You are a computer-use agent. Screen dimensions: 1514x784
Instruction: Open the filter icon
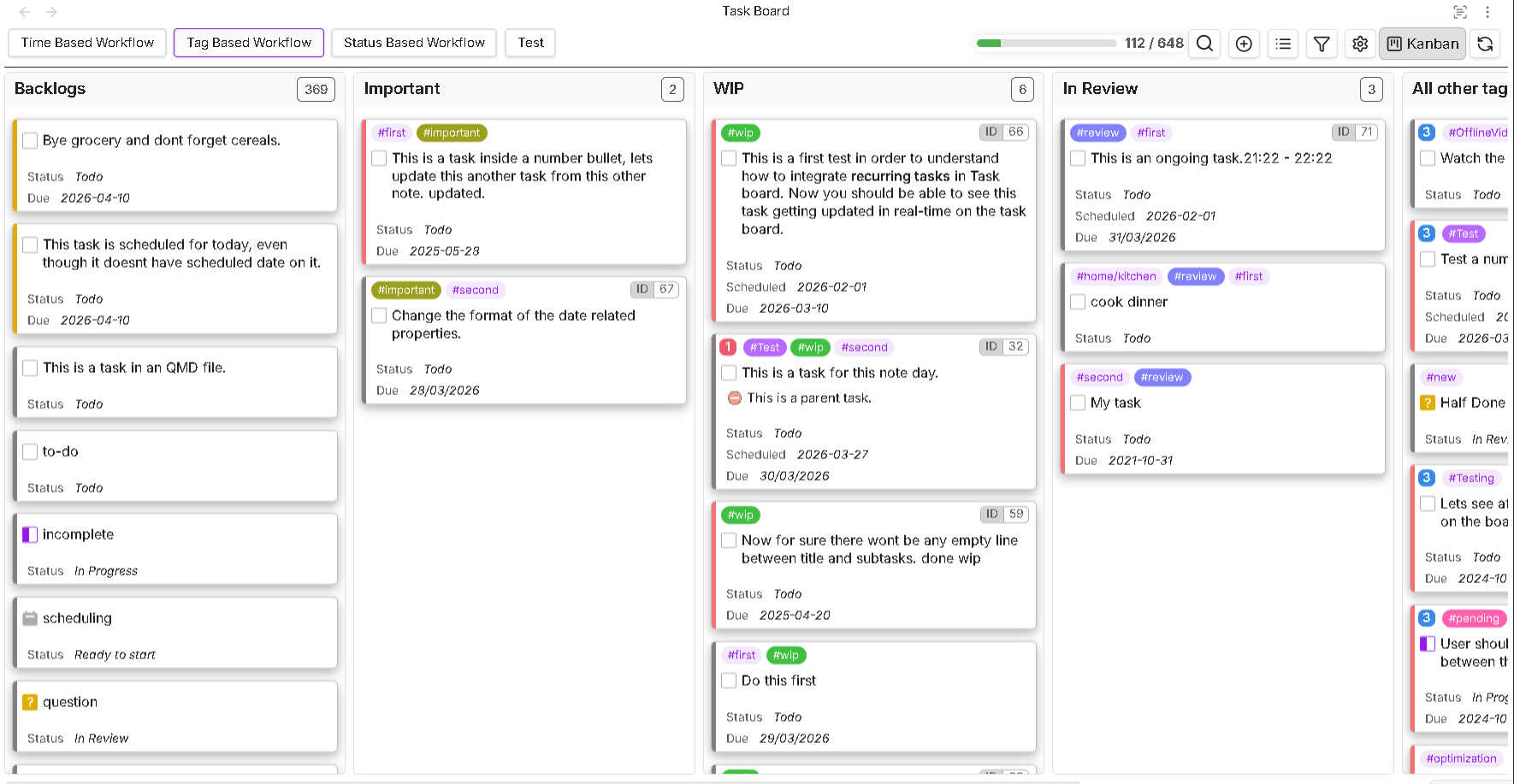coord(1322,44)
